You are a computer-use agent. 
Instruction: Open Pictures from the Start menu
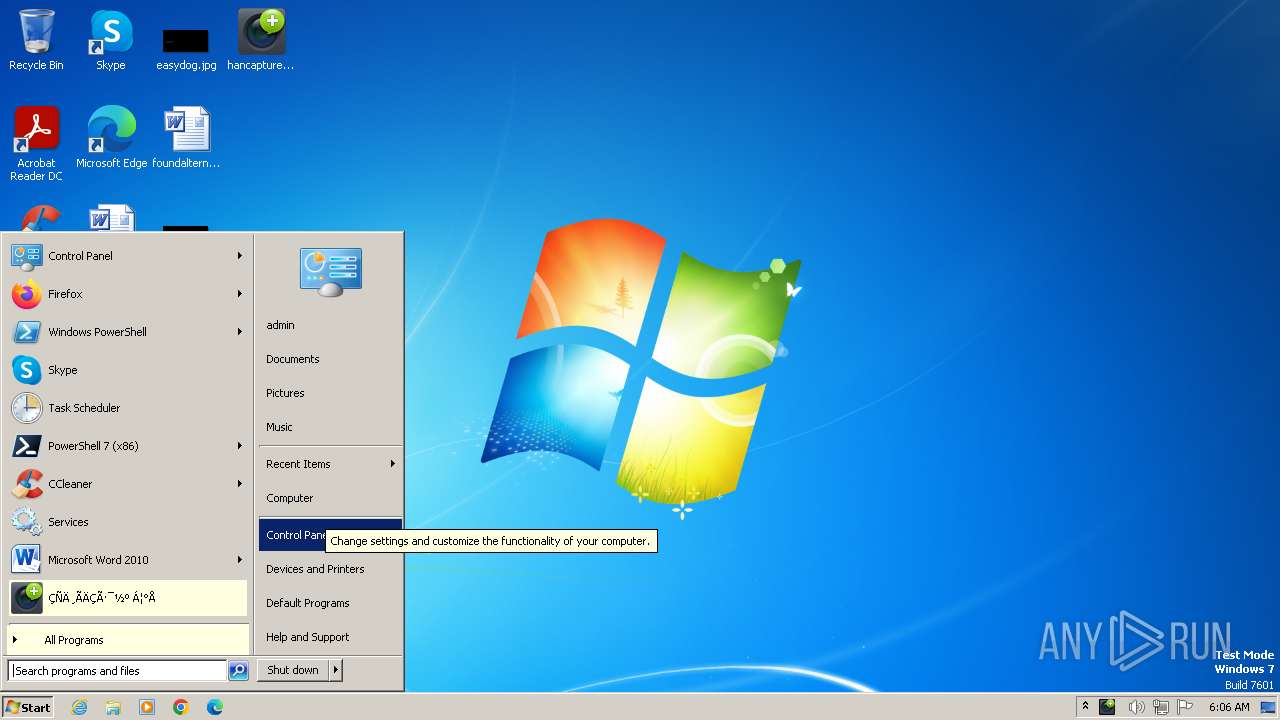coord(330,393)
